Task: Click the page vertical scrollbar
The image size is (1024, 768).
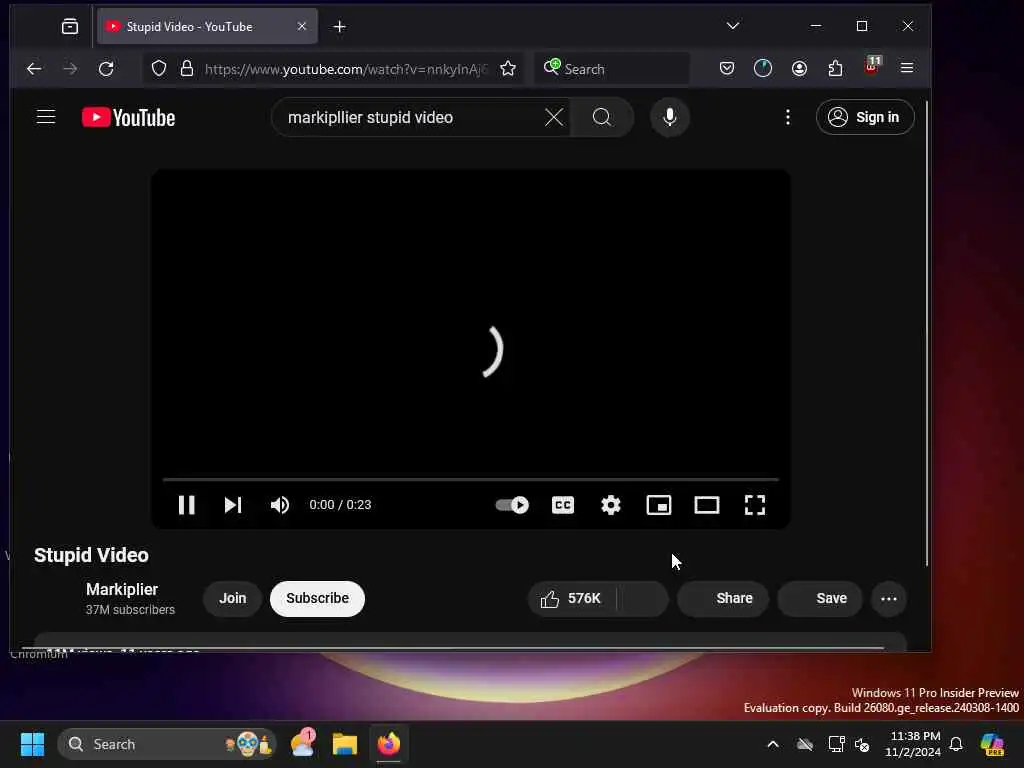Action: [926, 333]
